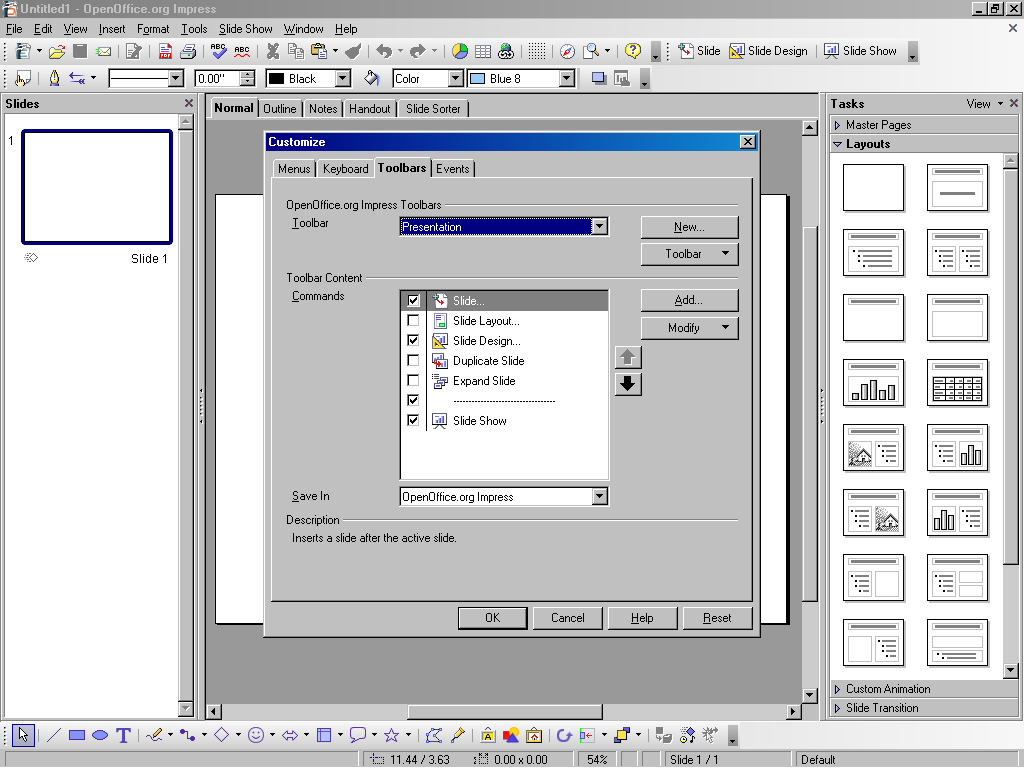Viewport: 1024px width, 768px height.
Task: Open the Blue 8 fill color selector
Action: (x=522, y=78)
